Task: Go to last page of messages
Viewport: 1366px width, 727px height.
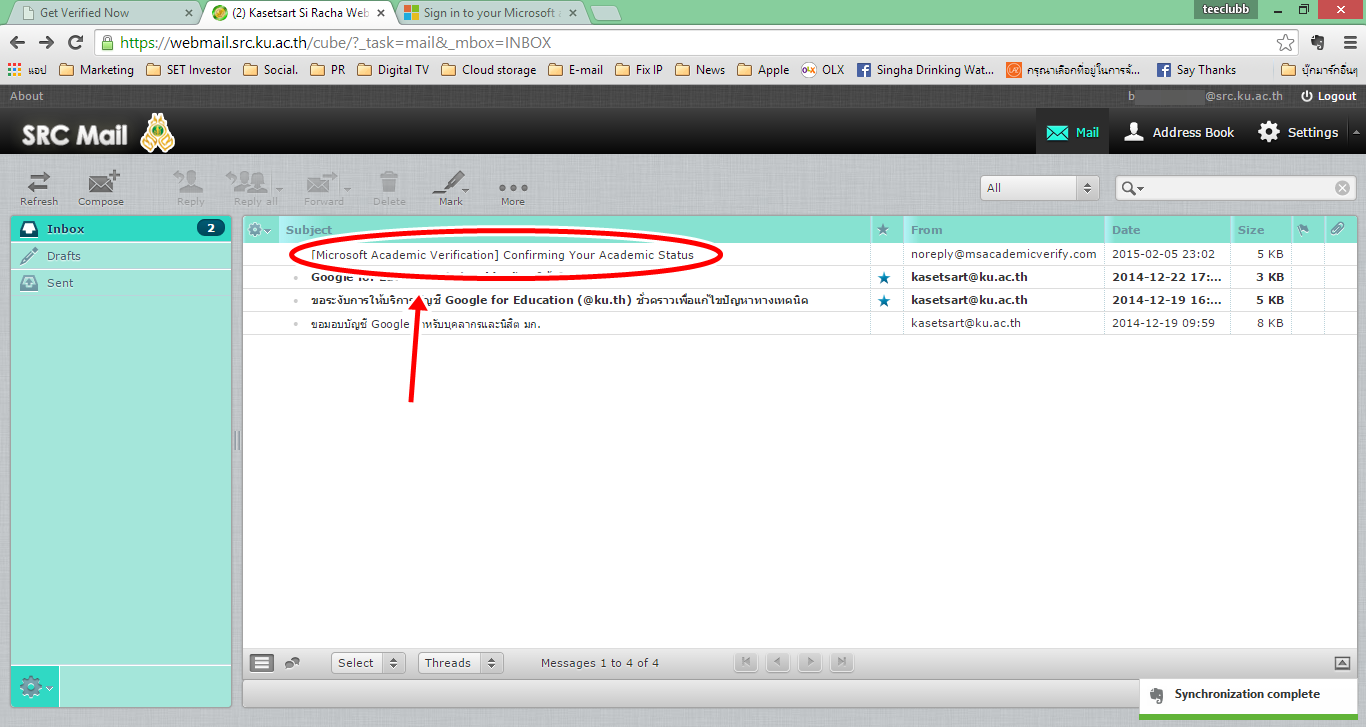Action: tap(842, 662)
